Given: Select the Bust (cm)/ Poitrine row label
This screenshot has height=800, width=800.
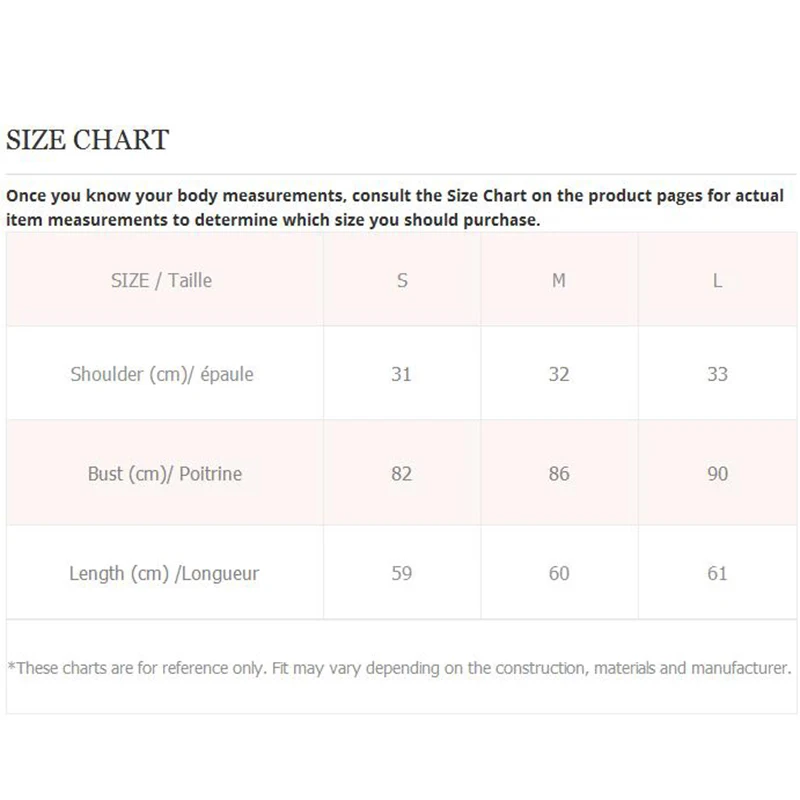Looking at the screenshot, I should click(x=165, y=473).
